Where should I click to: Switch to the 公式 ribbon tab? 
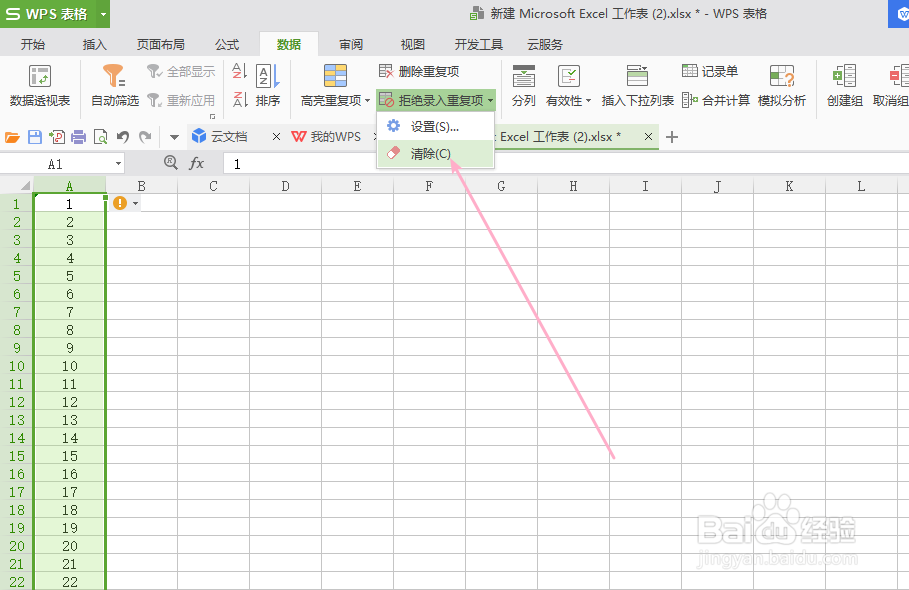(x=227, y=45)
